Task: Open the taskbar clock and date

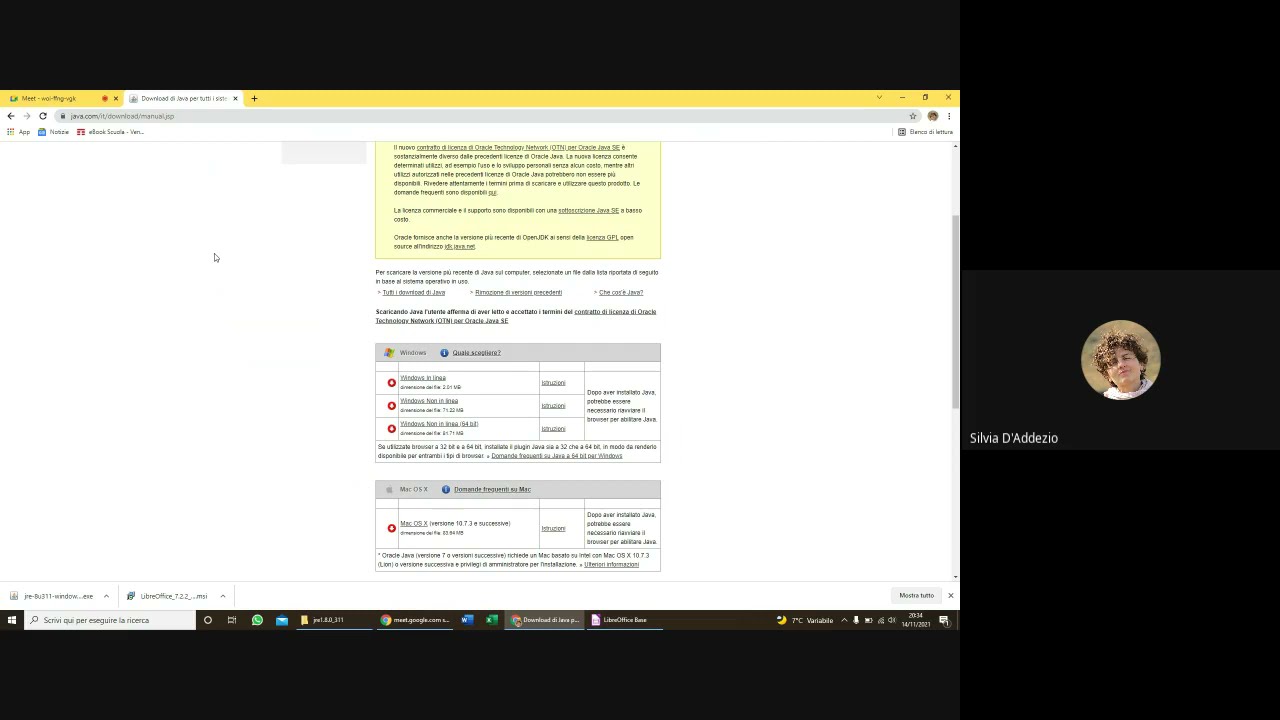Action: click(917, 620)
